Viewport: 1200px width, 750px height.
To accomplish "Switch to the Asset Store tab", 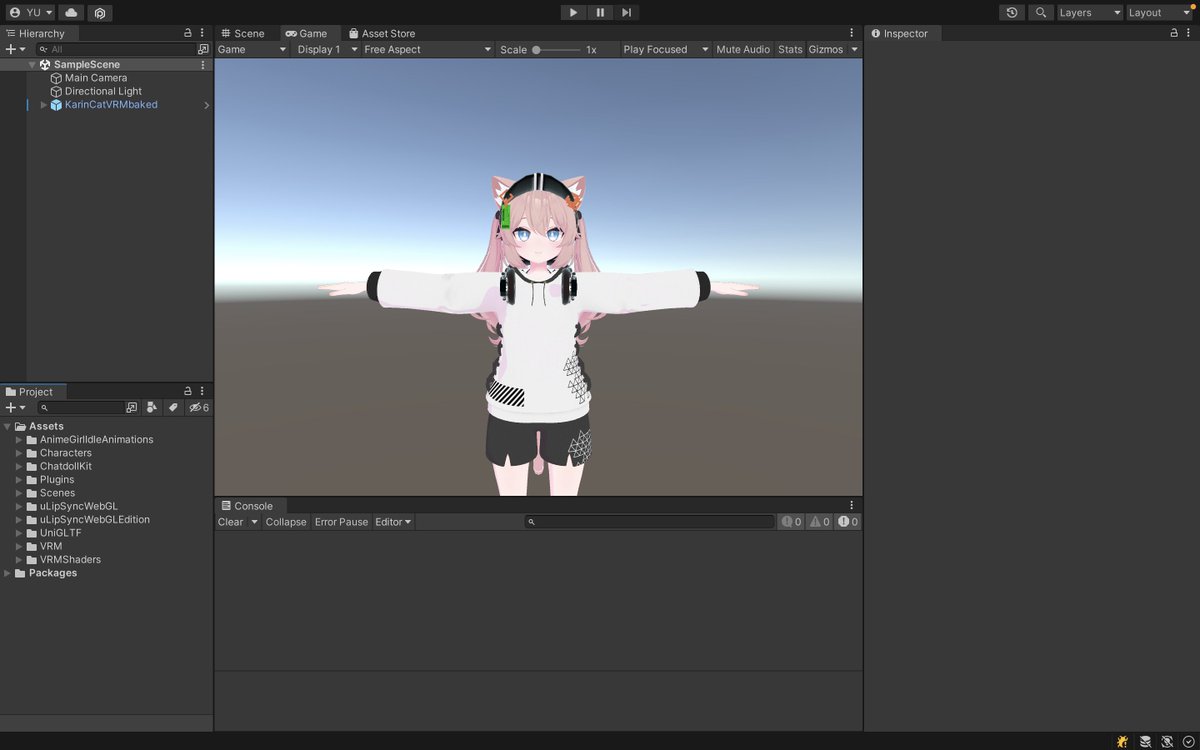I will pos(381,33).
